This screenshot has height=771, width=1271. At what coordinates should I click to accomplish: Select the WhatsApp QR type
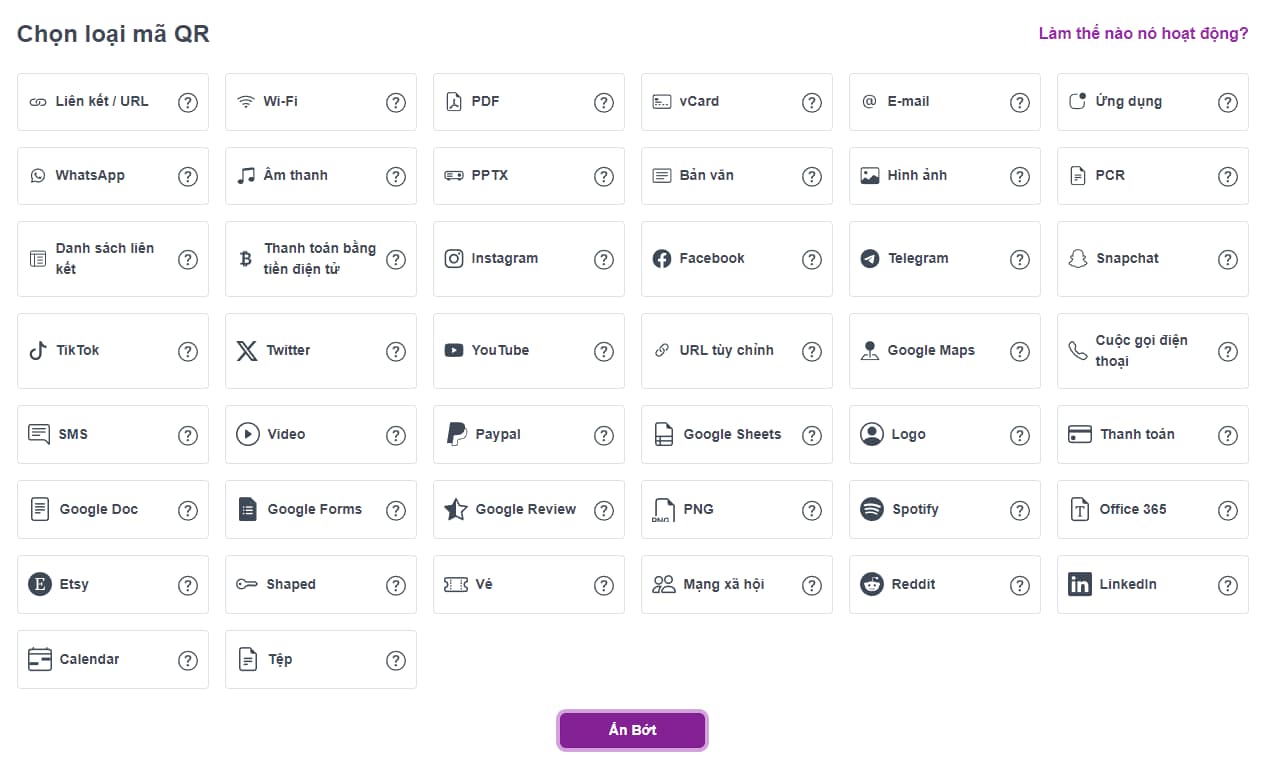click(113, 176)
